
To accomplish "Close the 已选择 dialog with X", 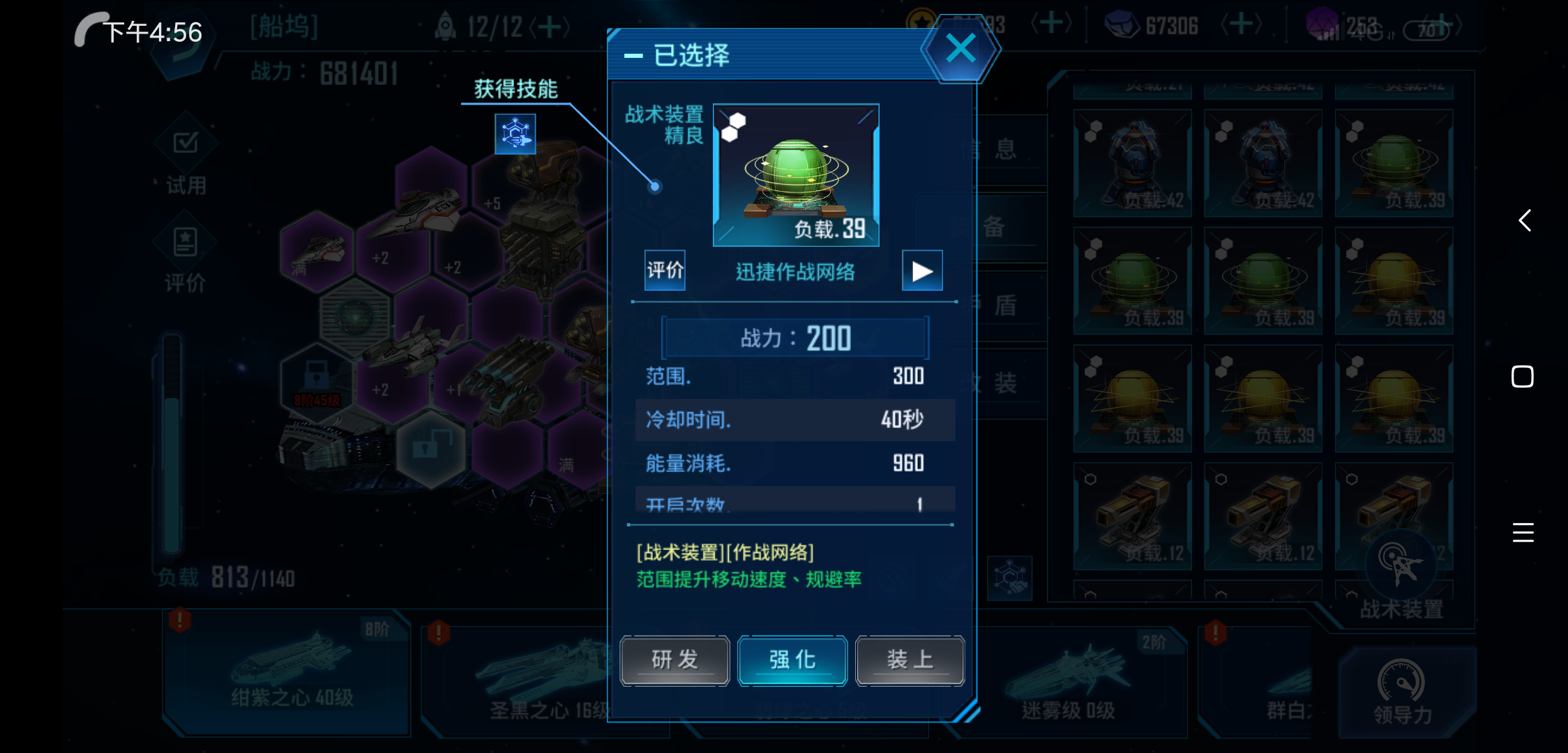I will click(x=960, y=49).
